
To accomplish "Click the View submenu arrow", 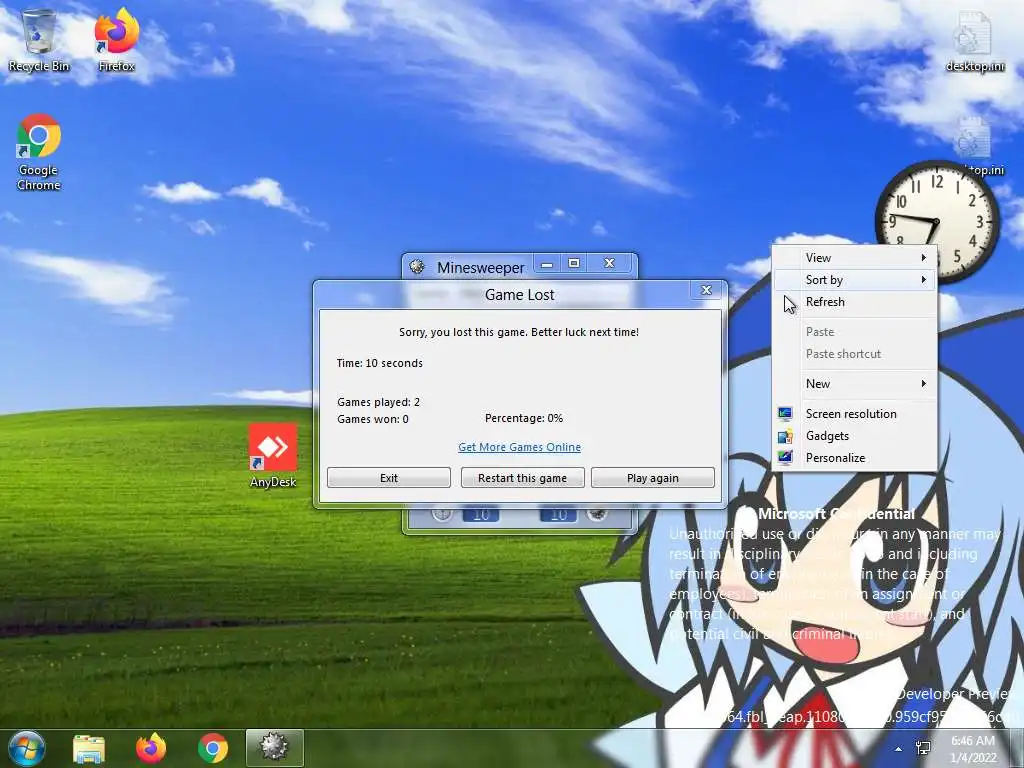I will (x=923, y=257).
